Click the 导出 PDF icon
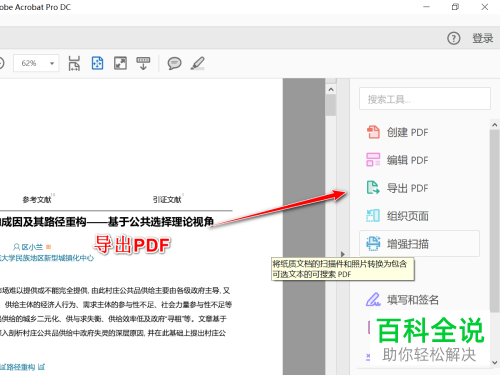Screen dimensions: 500x375 click(373, 187)
